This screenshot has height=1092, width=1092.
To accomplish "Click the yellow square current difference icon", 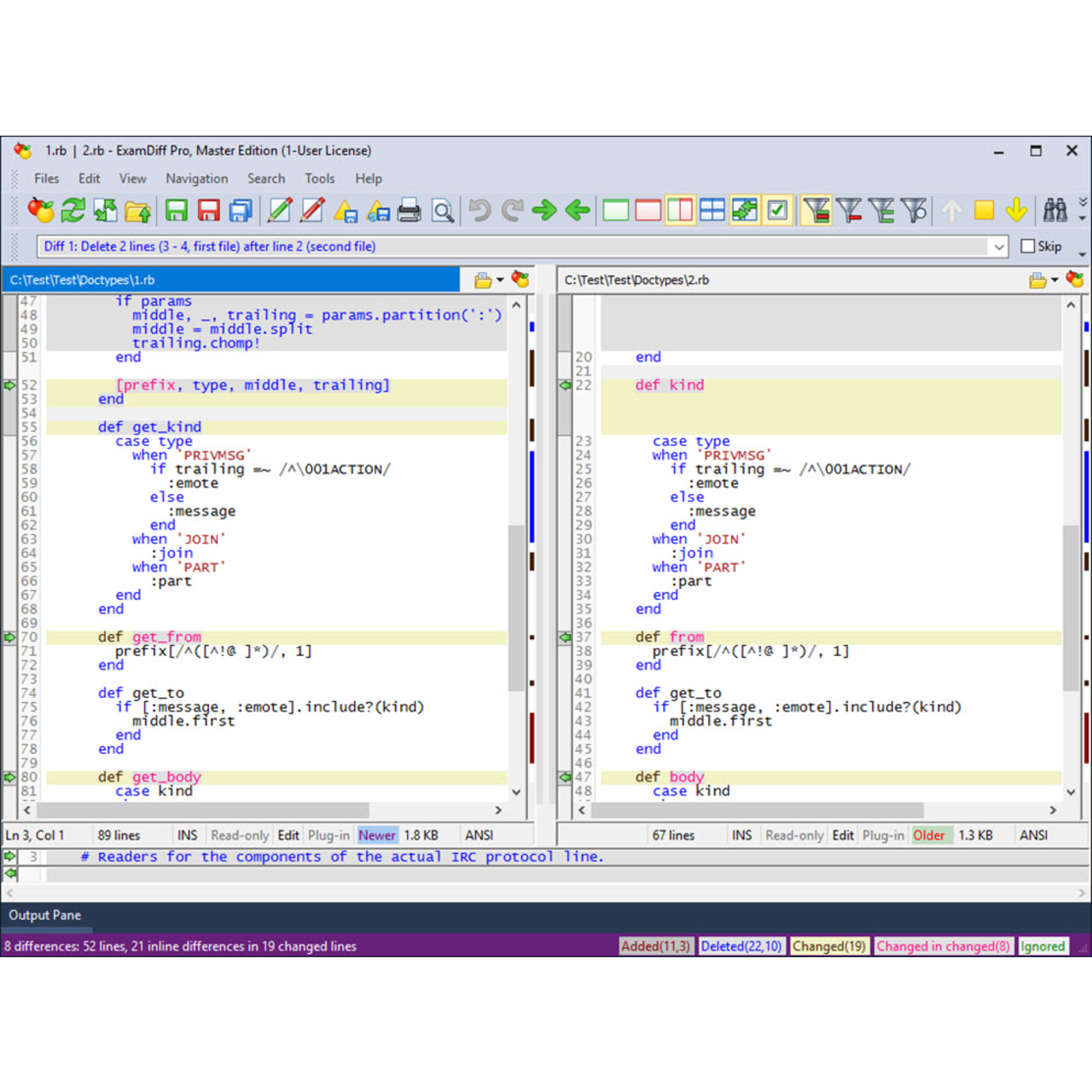I will click(984, 210).
